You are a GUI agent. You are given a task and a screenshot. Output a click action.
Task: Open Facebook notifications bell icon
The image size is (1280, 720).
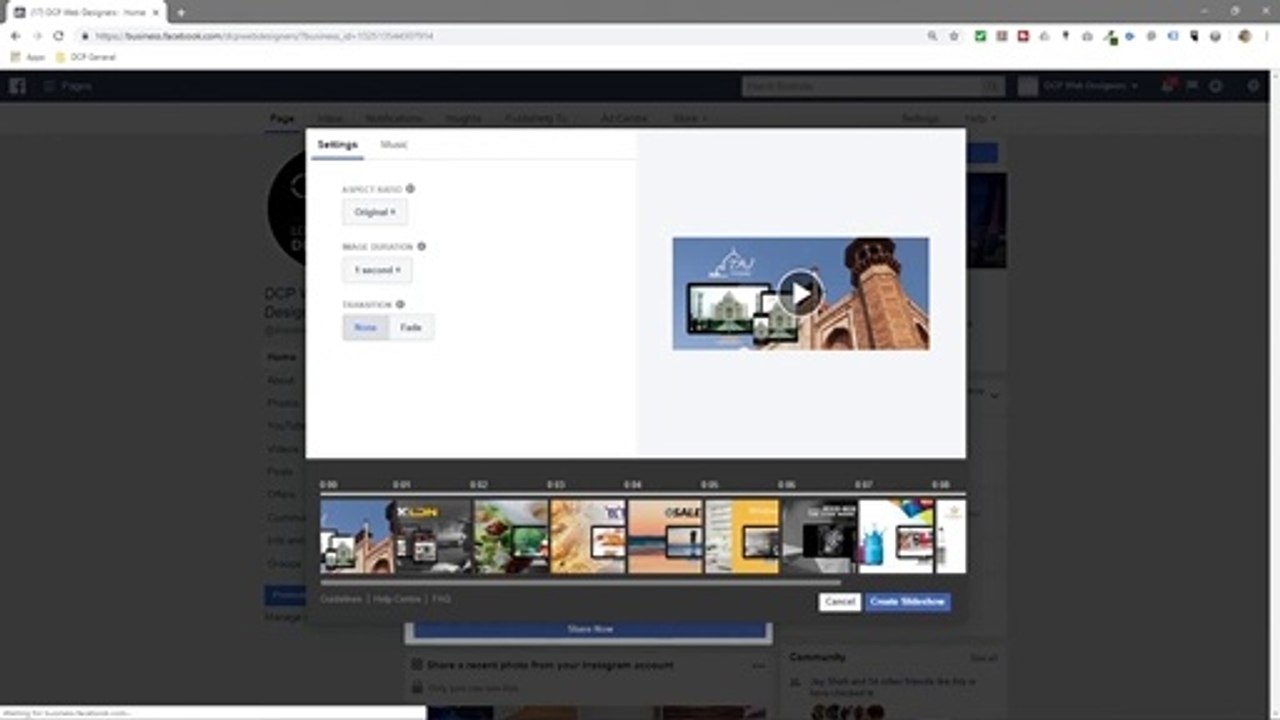(1167, 86)
